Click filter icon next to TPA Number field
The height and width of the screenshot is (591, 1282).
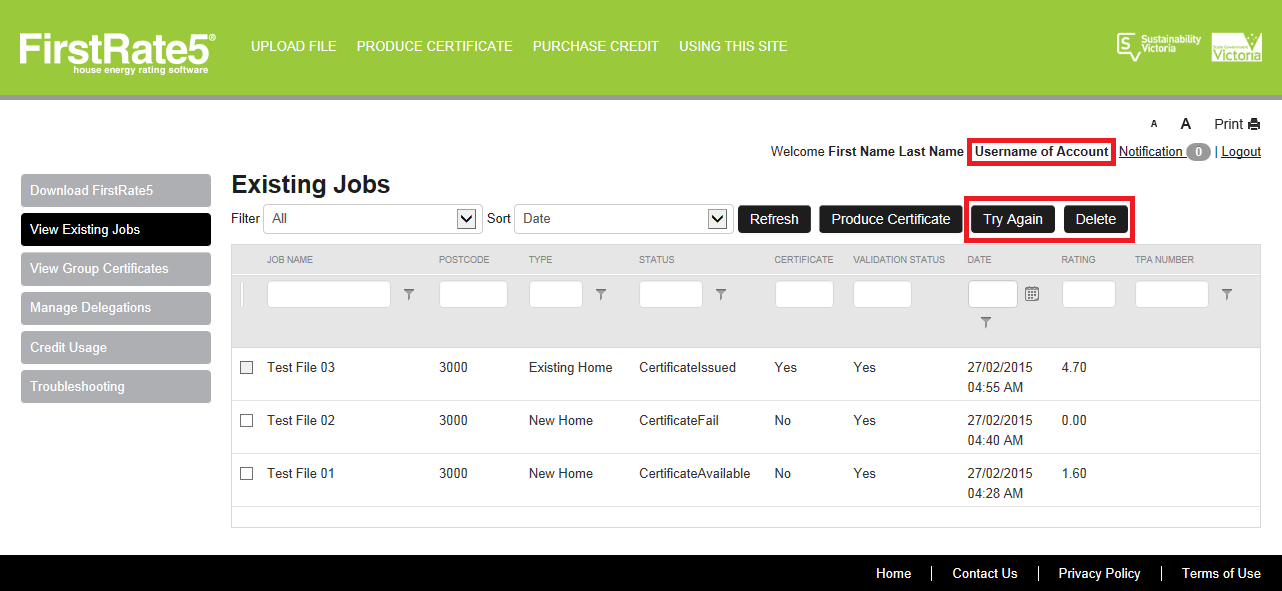point(1227,295)
